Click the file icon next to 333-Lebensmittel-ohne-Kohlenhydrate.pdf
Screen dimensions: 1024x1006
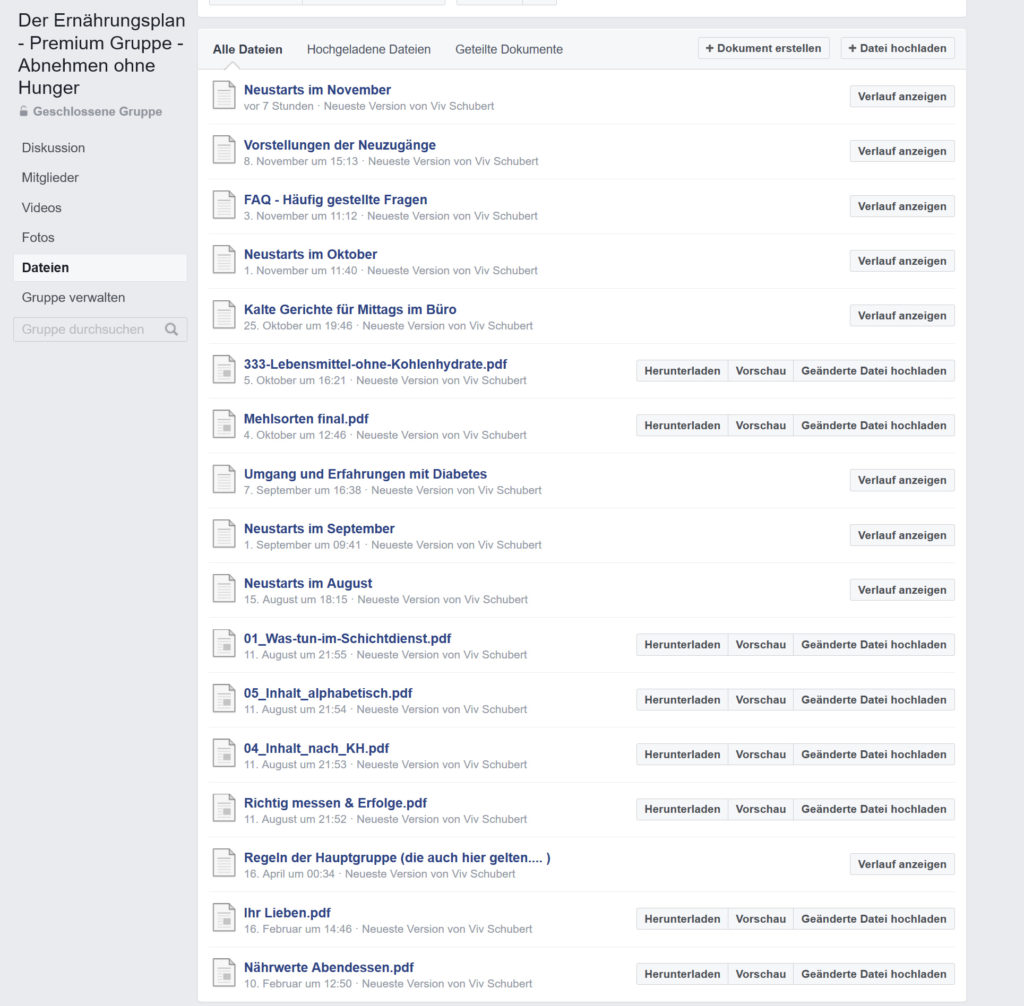point(224,370)
